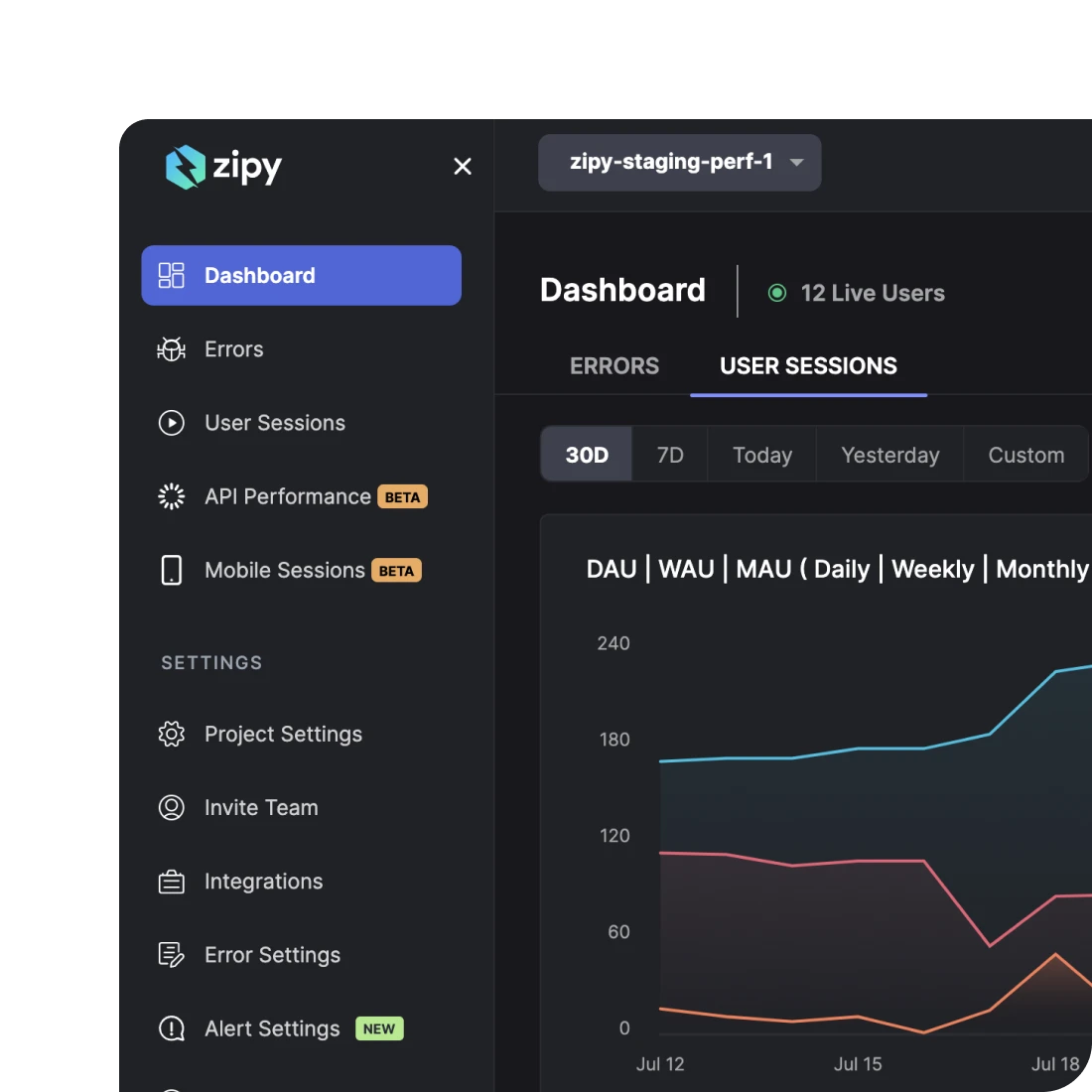1092x1092 pixels.
Task: Open Dashboard in the sidebar
Action: coord(301,276)
